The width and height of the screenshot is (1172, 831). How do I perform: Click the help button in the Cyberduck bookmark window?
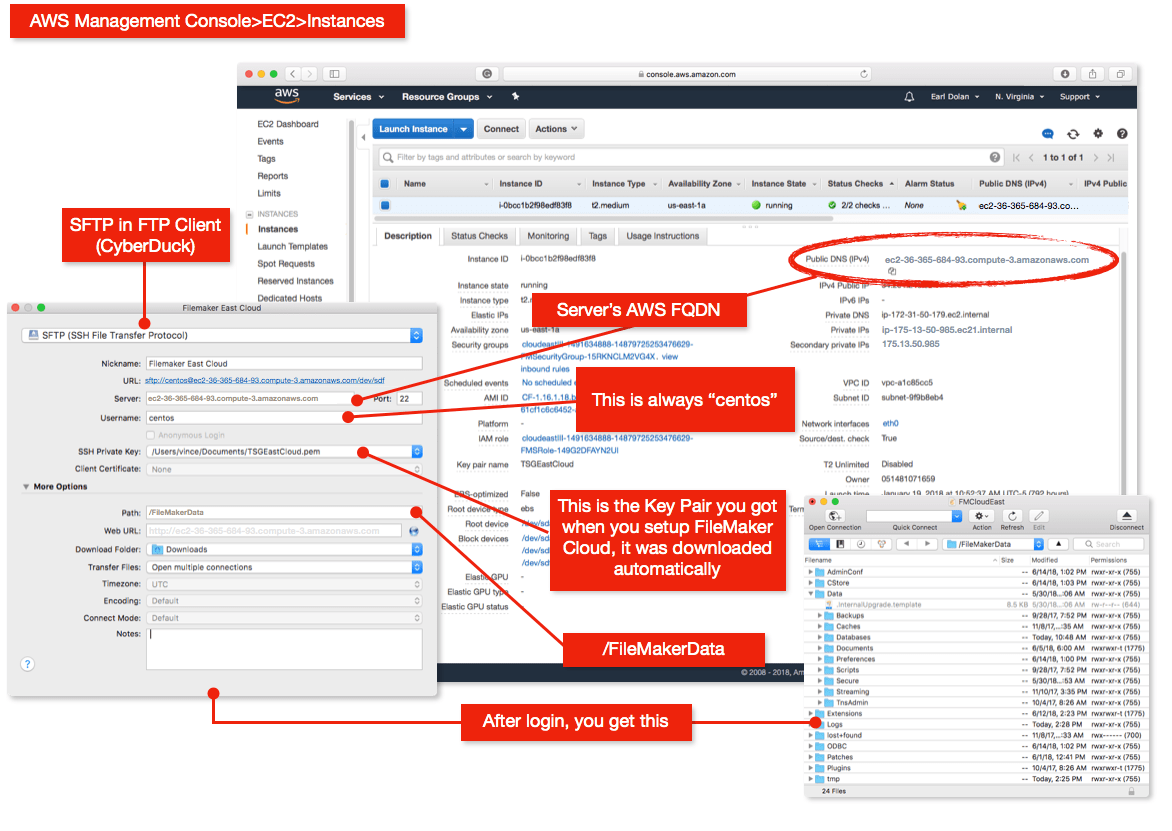[x=28, y=664]
